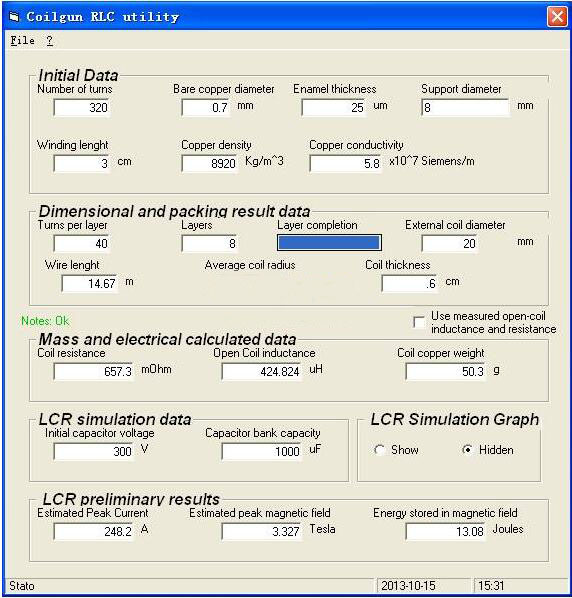Click the date panel in status bar
The height and width of the screenshot is (598, 572).
click(423, 585)
